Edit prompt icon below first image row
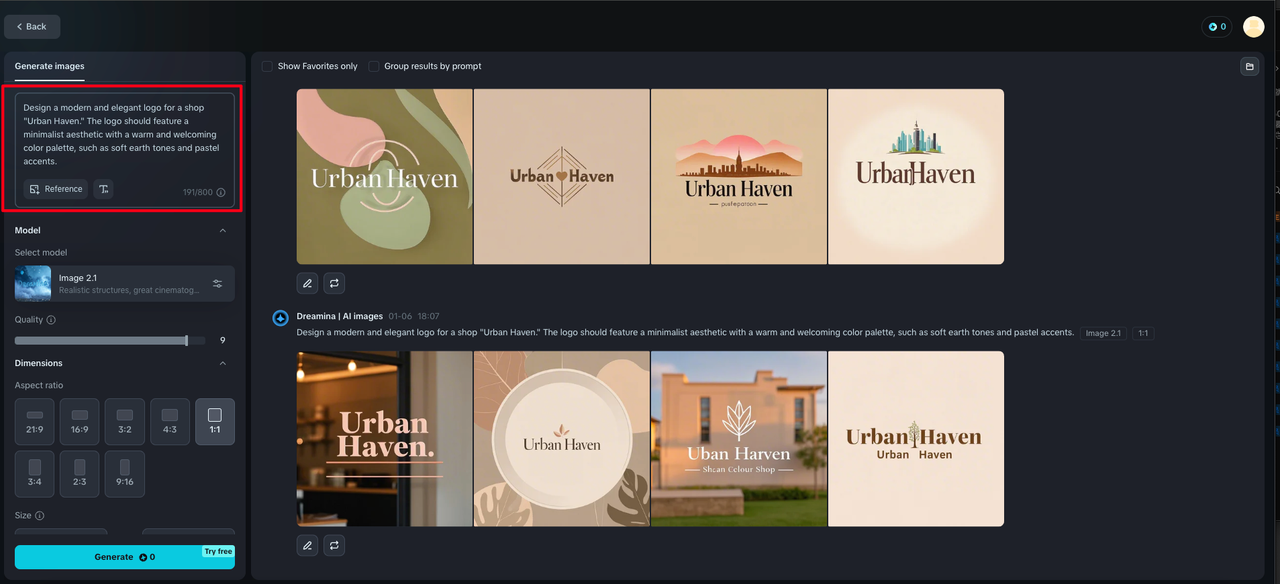The height and width of the screenshot is (584, 1280). [x=307, y=283]
